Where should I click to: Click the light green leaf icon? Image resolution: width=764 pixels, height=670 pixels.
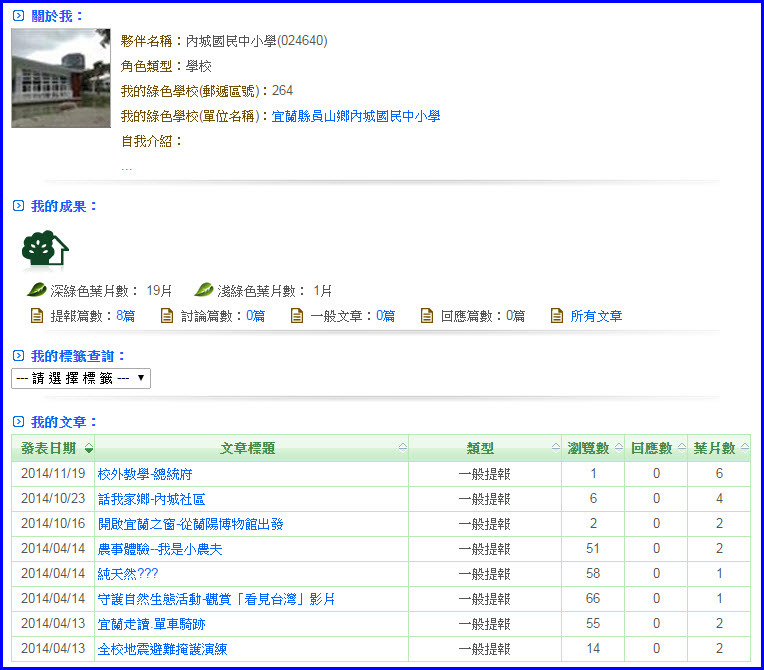pos(203,290)
